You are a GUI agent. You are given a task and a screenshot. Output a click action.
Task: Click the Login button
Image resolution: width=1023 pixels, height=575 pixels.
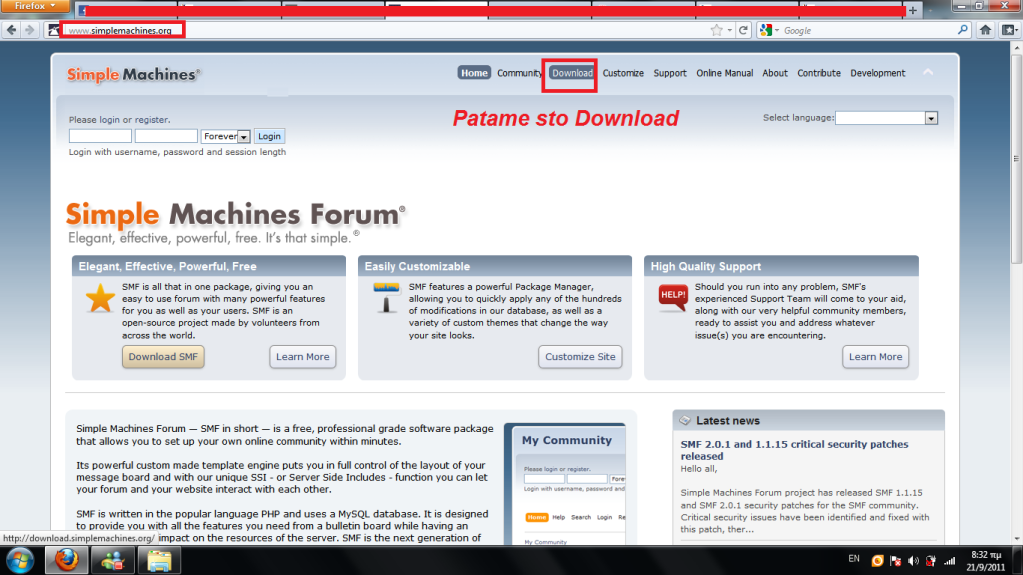point(269,136)
